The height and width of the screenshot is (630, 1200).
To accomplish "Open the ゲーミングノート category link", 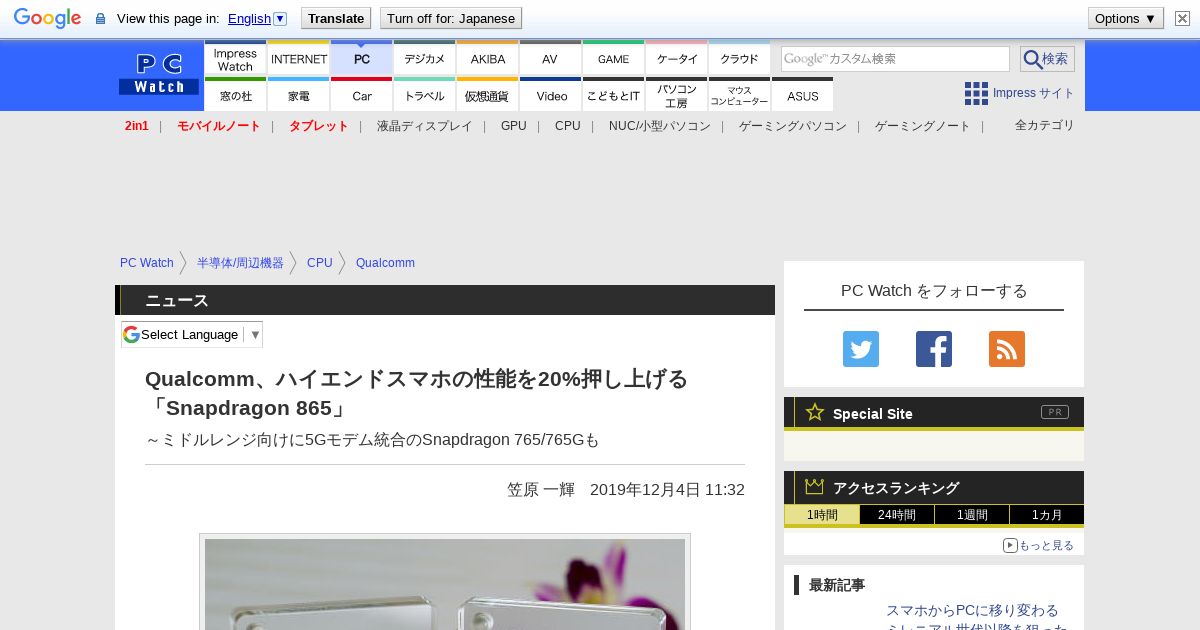I will click(922, 126).
